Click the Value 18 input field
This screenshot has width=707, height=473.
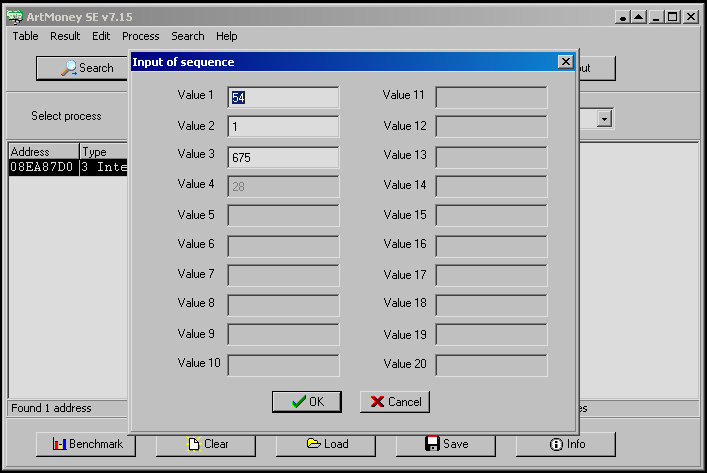click(491, 305)
